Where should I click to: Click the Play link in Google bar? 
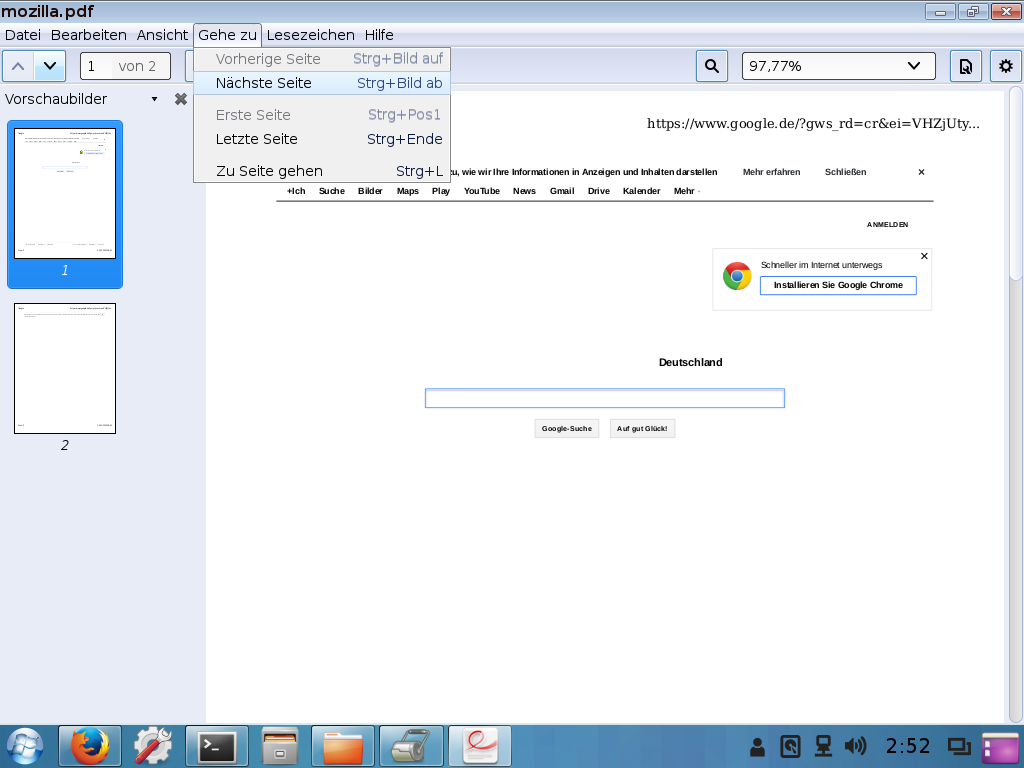(x=441, y=191)
